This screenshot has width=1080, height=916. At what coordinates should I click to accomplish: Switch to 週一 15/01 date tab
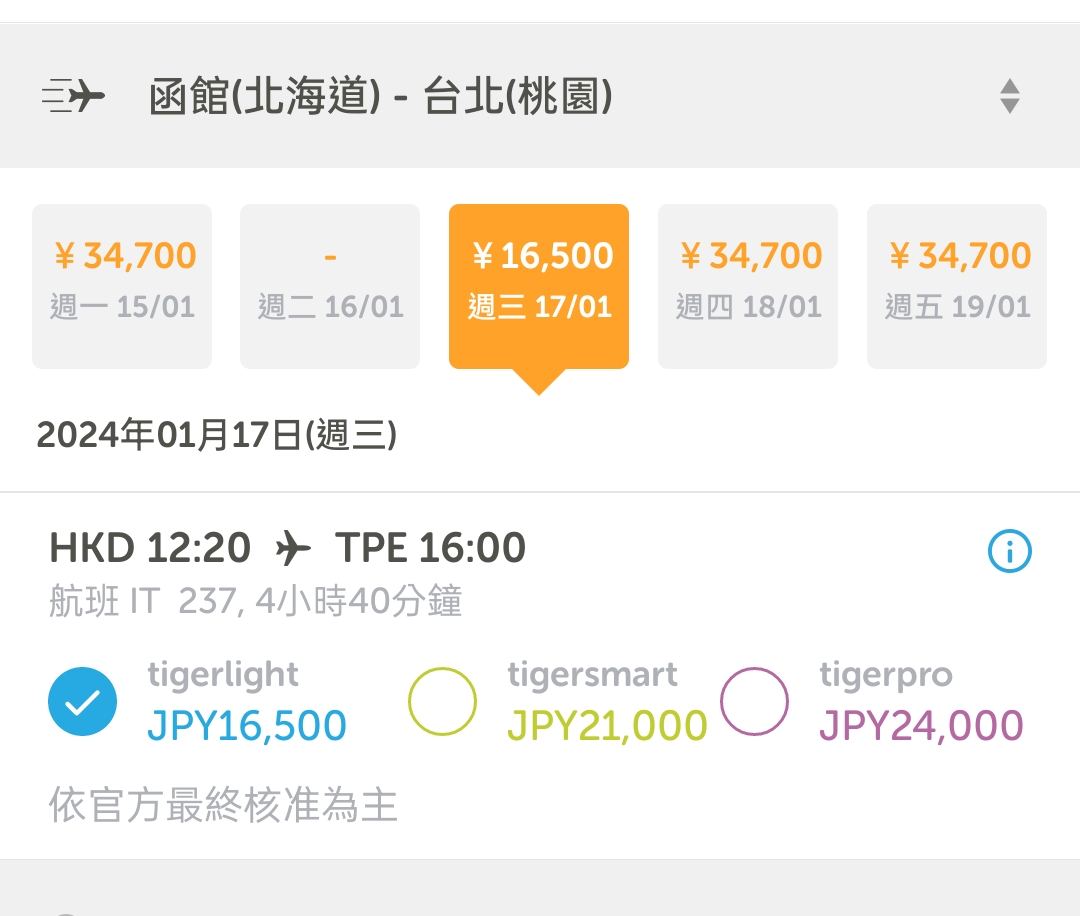(x=122, y=286)
